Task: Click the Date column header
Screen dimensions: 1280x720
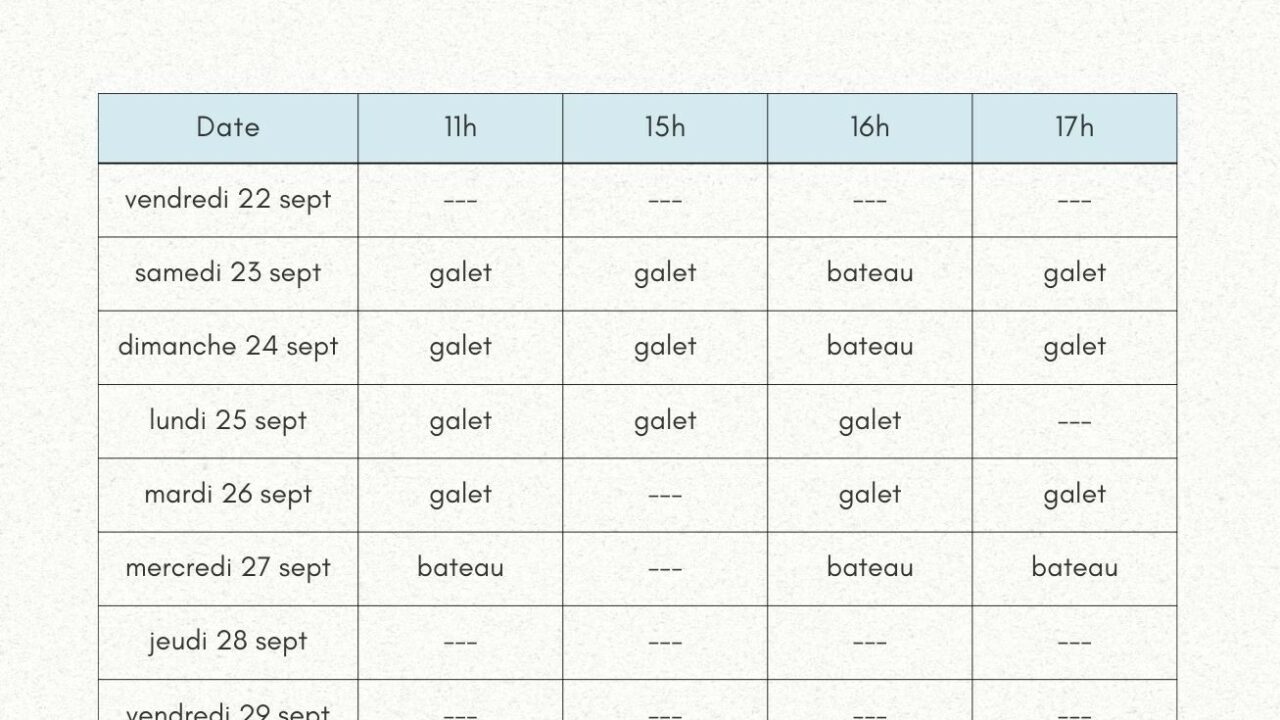Action: click(x=228, y=127)
